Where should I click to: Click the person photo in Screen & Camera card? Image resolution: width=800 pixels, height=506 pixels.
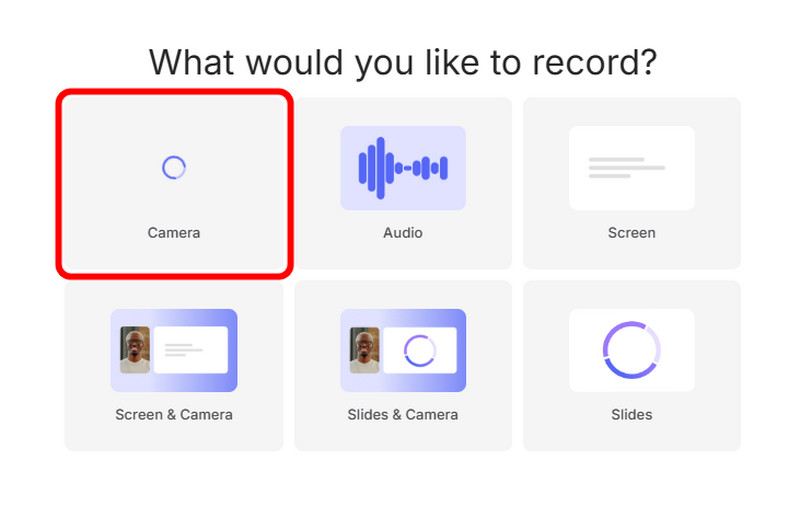tap(135, 350)
